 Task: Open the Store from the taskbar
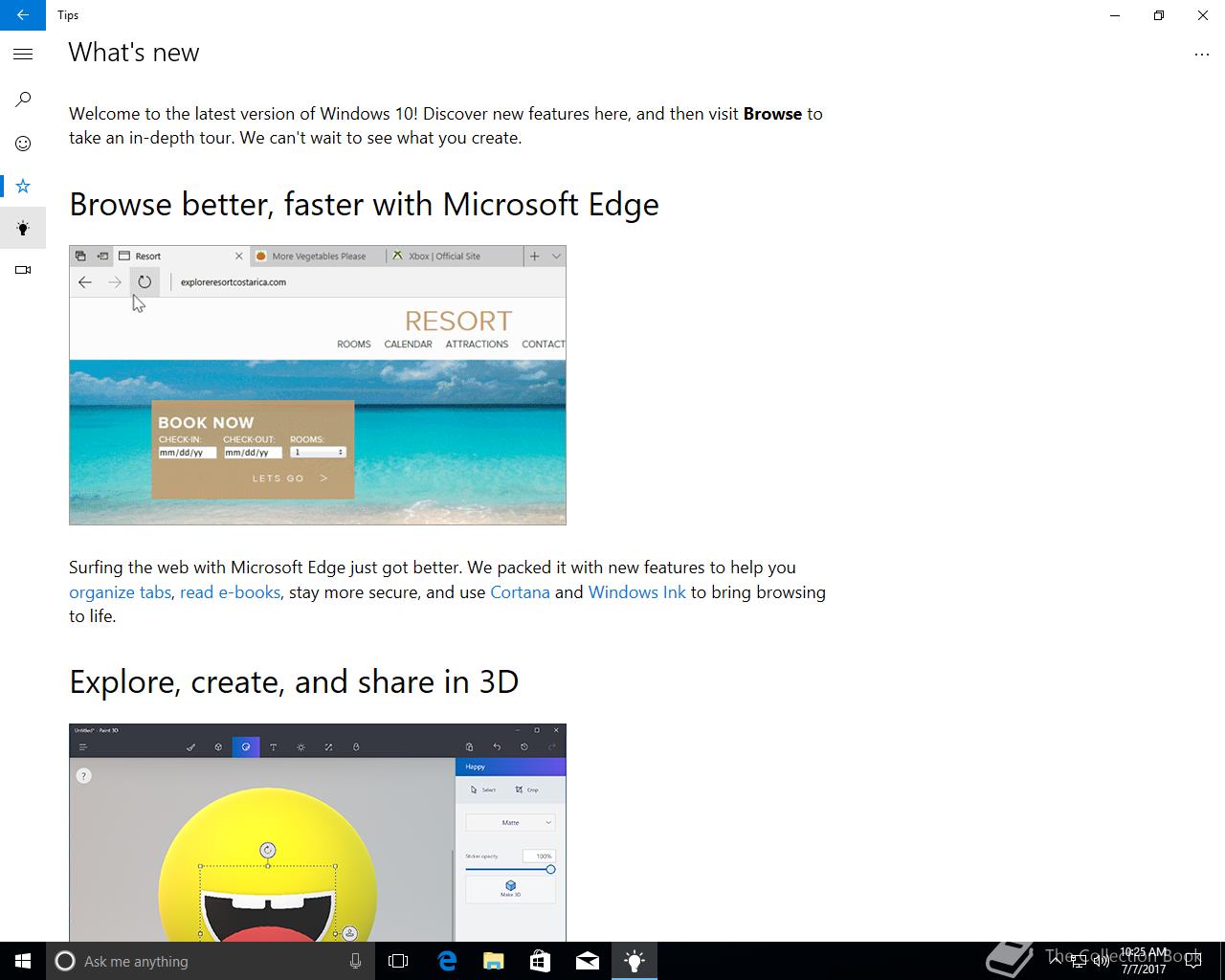[x=541, y=961]
